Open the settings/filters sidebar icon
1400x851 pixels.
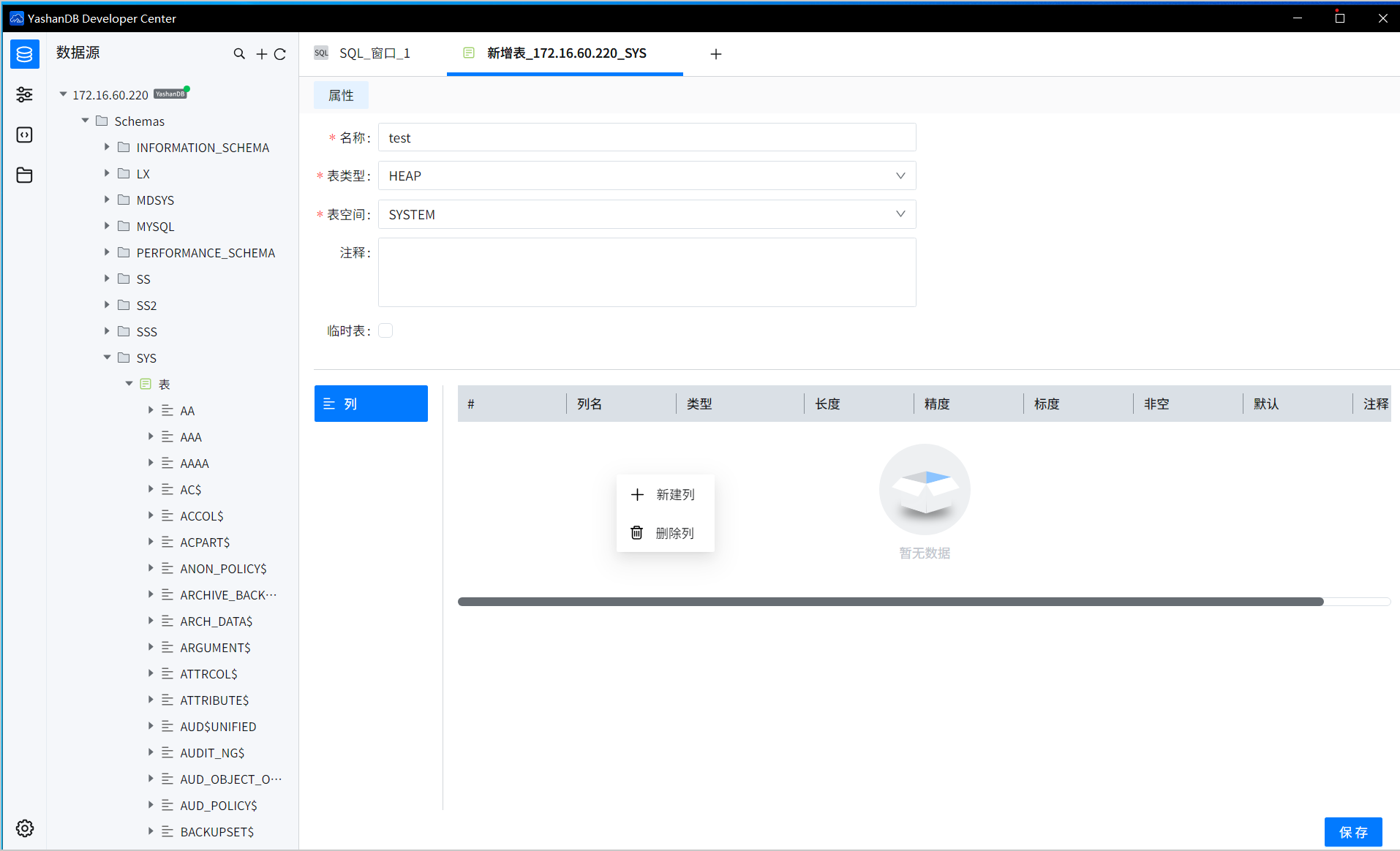tap(24, 94)
